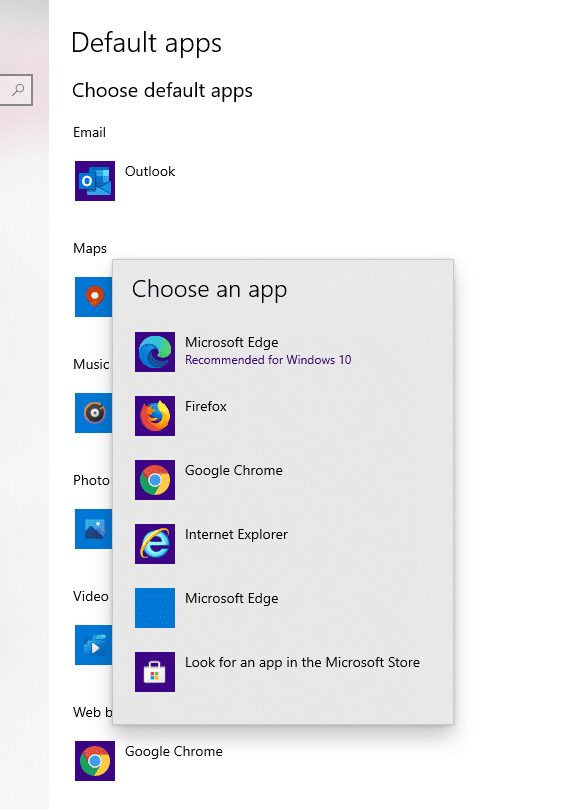Select Internet Explorer text entry
The height and width of the screenshot is (809, 561).
[236, 535]
